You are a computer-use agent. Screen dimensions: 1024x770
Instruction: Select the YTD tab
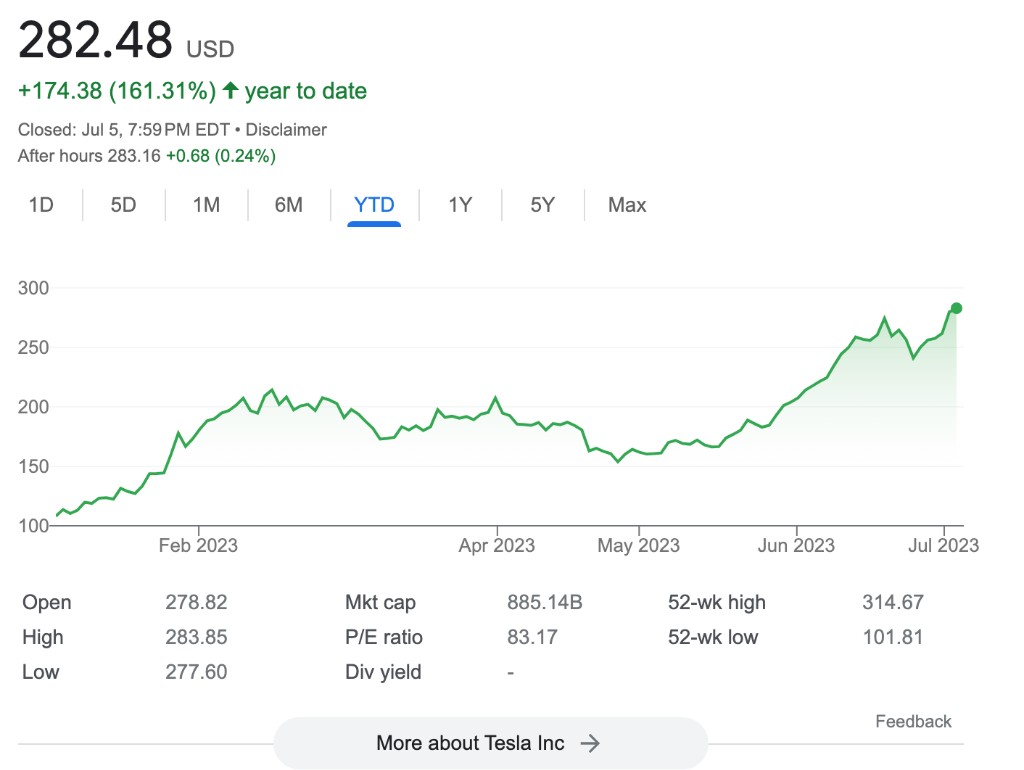(374, 205)
